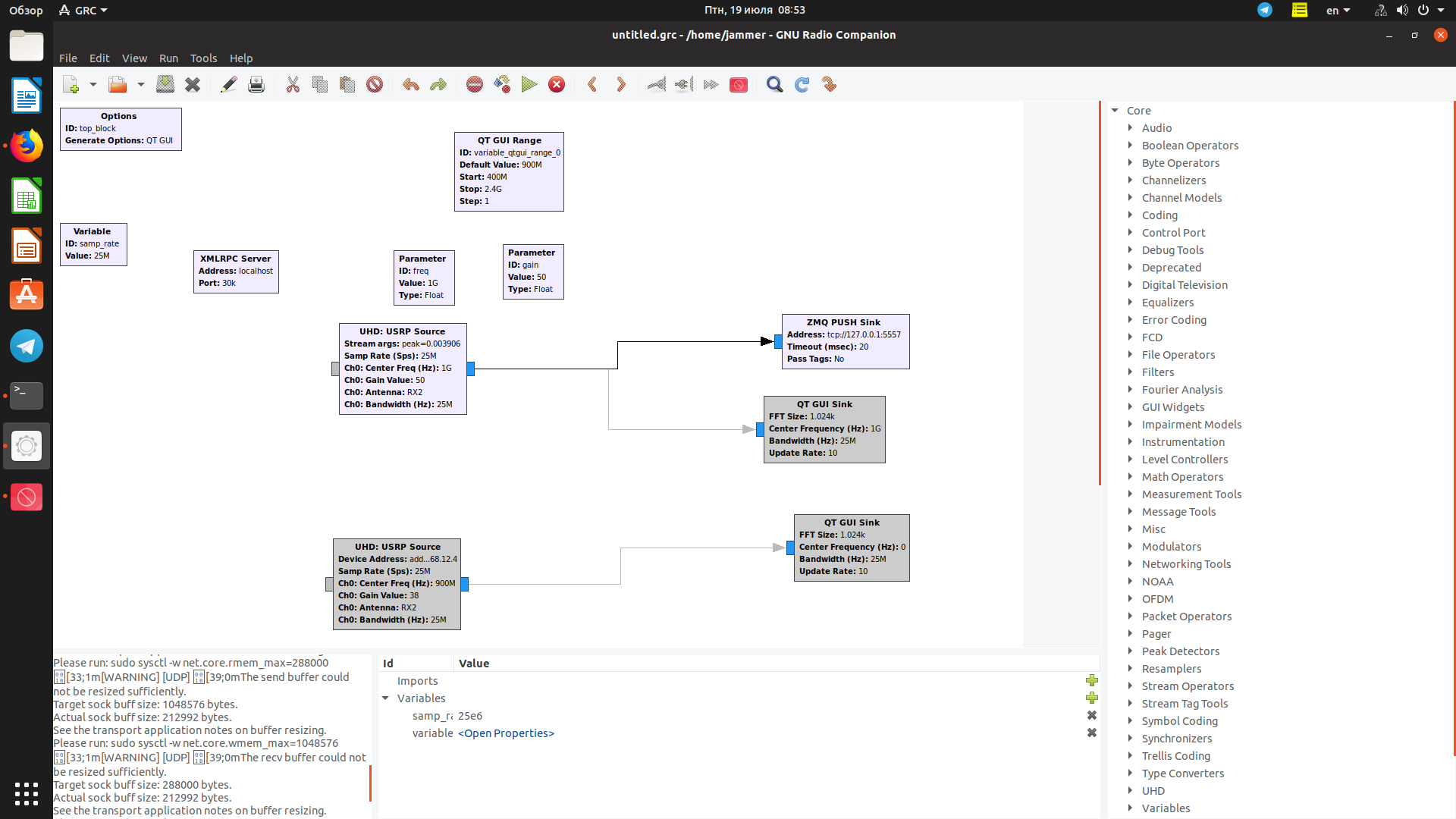
Task: Copy selected blocks
Action: [320, 85]
